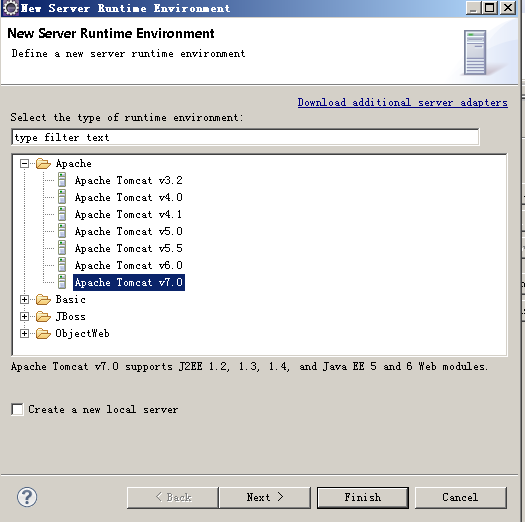Click the ObjectWeb folder icon
Viewport: 525px width, 522px height.
43,333
